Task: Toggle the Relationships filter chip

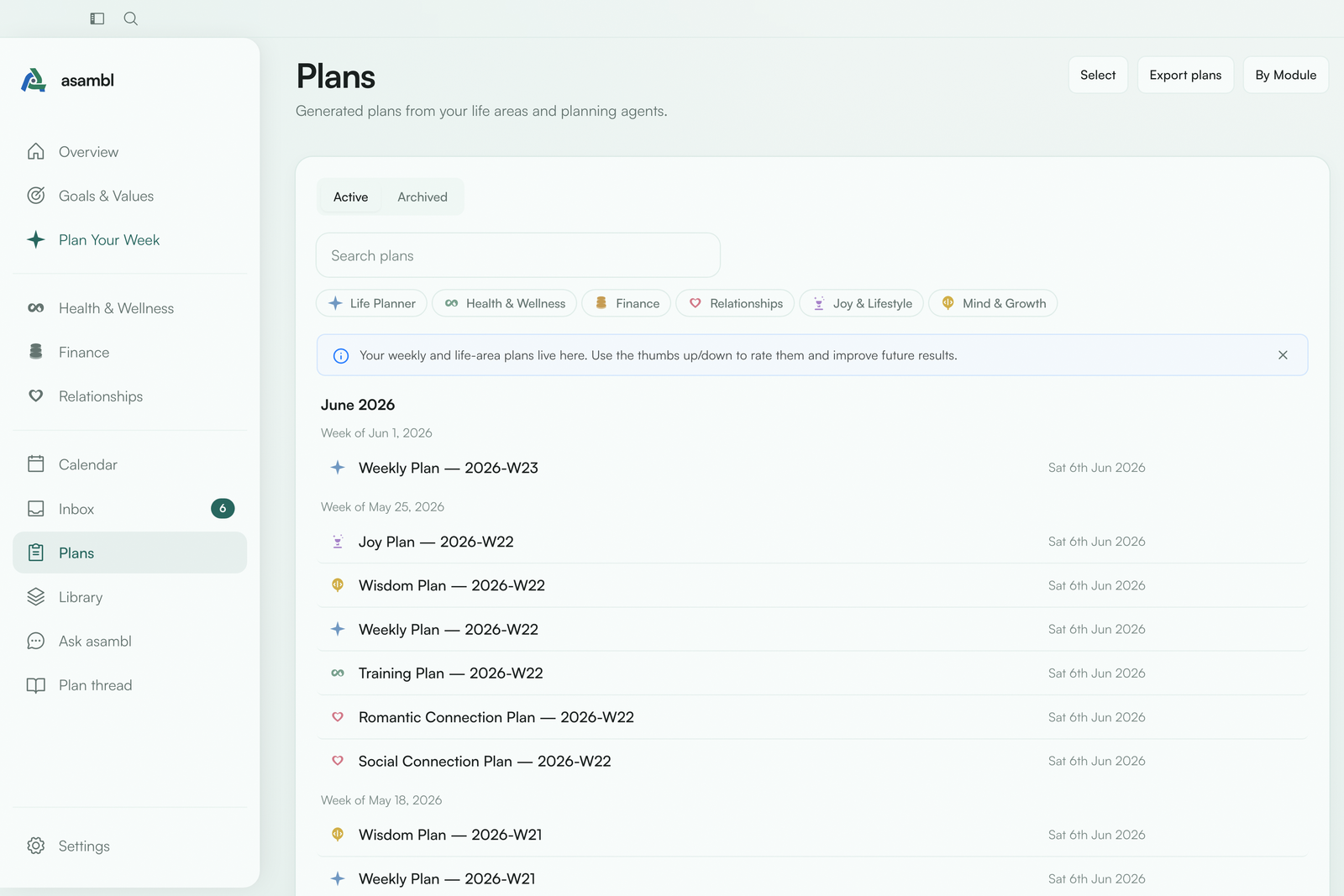Action: (x=735, y=303)
